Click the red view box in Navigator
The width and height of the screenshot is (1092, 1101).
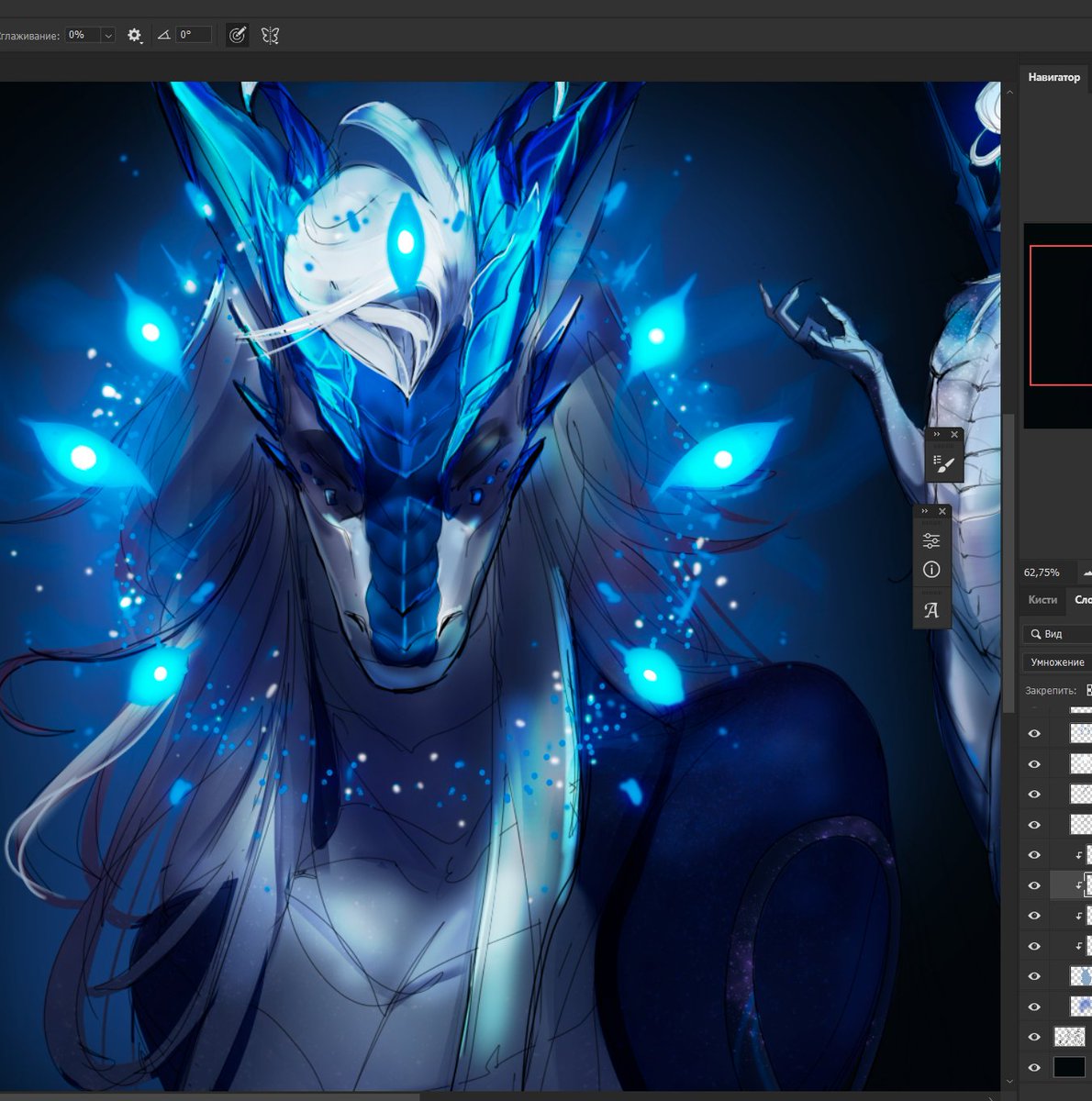point(1061,315)
